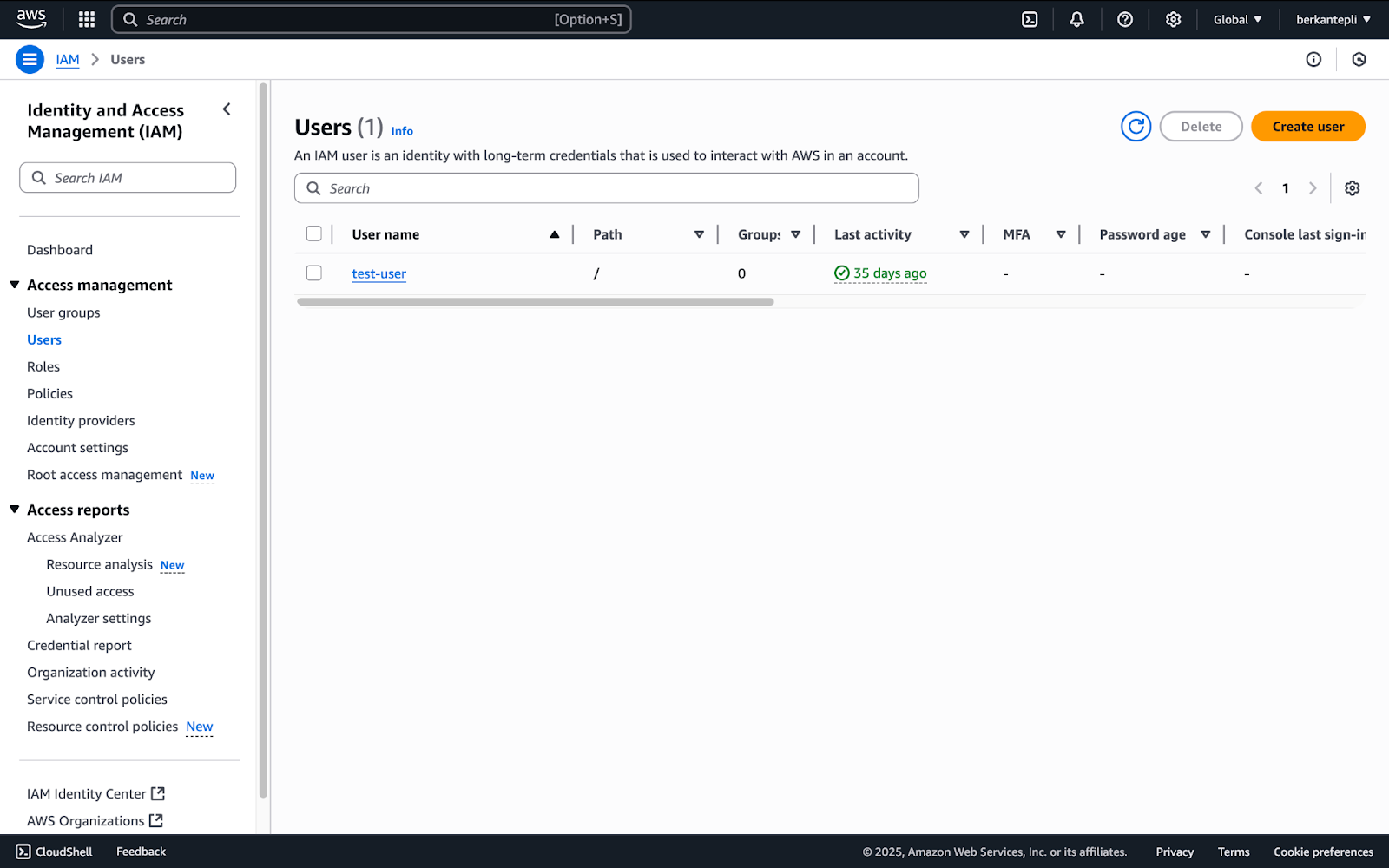The width and height of the screenshot is (1389, 868).
Task: Launch CloudShell from top bar icon
Action: pyautogui.click(x=1030, y=19)
